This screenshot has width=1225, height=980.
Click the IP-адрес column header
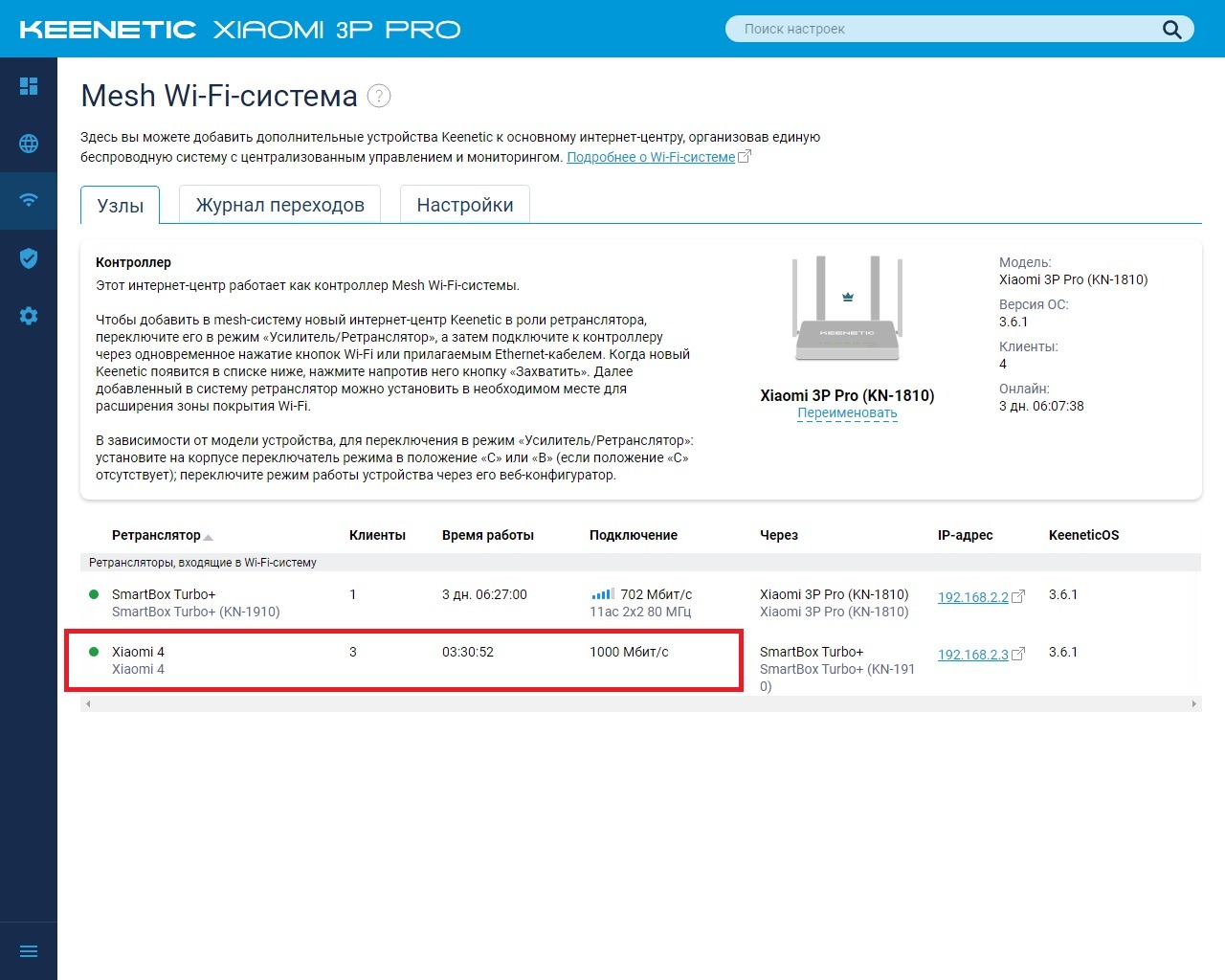pos(966,535)
